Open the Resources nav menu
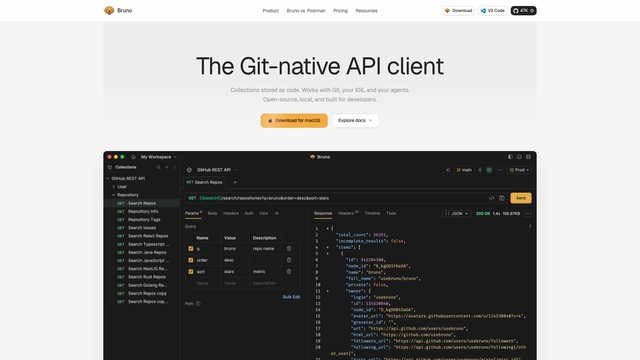Image resolution: width=640 pixels, height=360 pixels. click(366, 11)
